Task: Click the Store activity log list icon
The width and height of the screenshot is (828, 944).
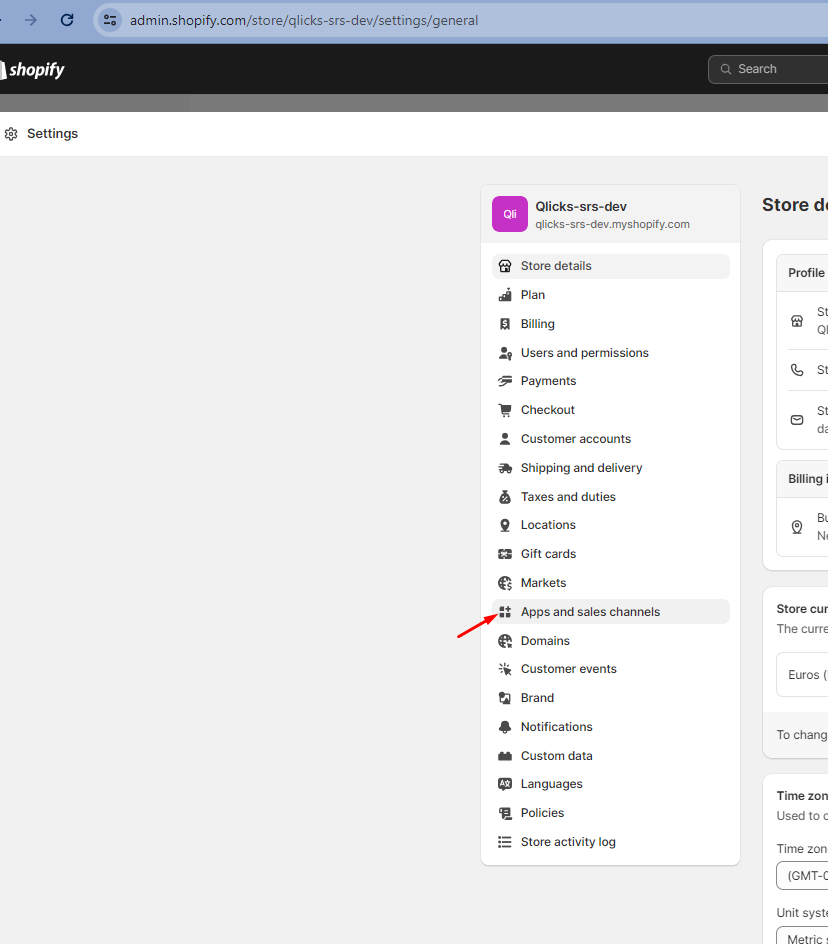Action: 505,842
